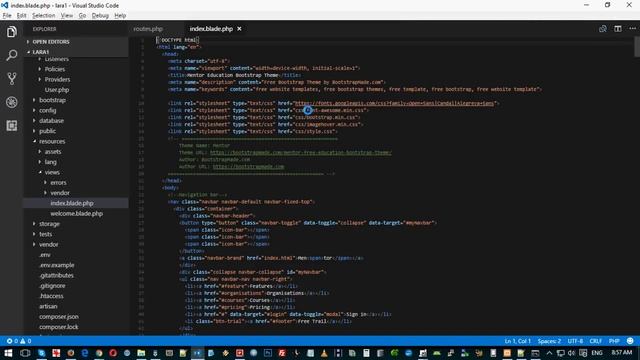This screenshot has width=640, height=360.
Task: Open the Debug menu
Action: [100, 16]
